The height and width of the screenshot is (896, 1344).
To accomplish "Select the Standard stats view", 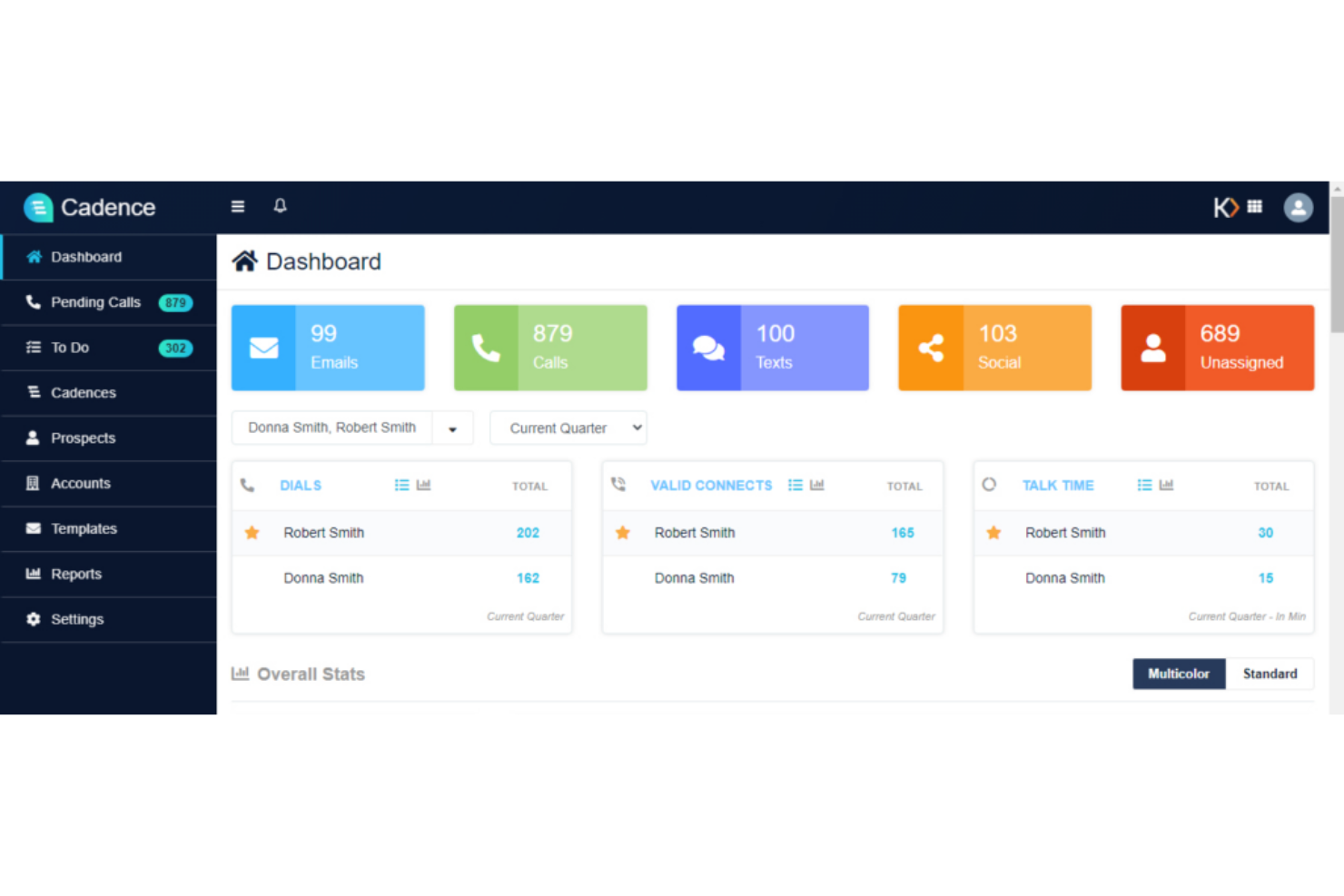I will pyautogui.click(x=1270, y=674).
